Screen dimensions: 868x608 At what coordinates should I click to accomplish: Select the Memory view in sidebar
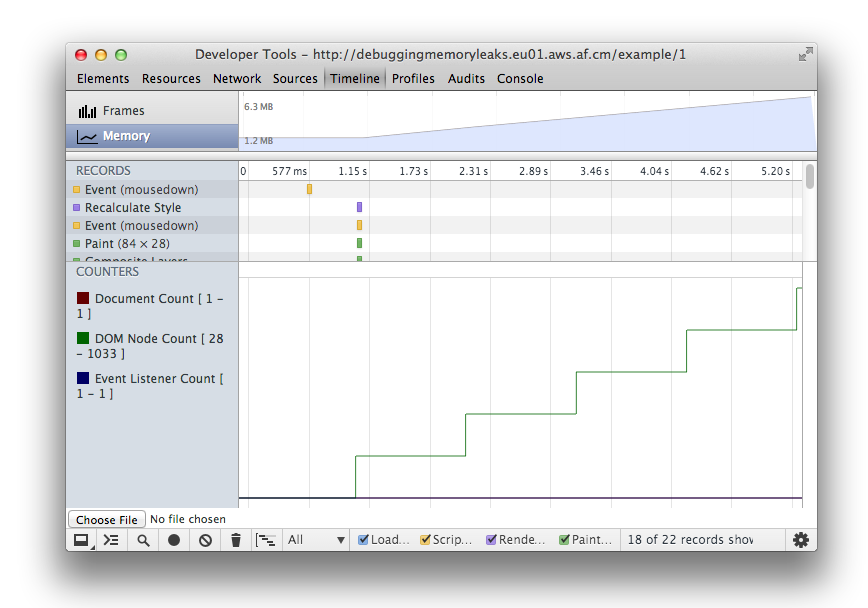click(x=125, y=136)
